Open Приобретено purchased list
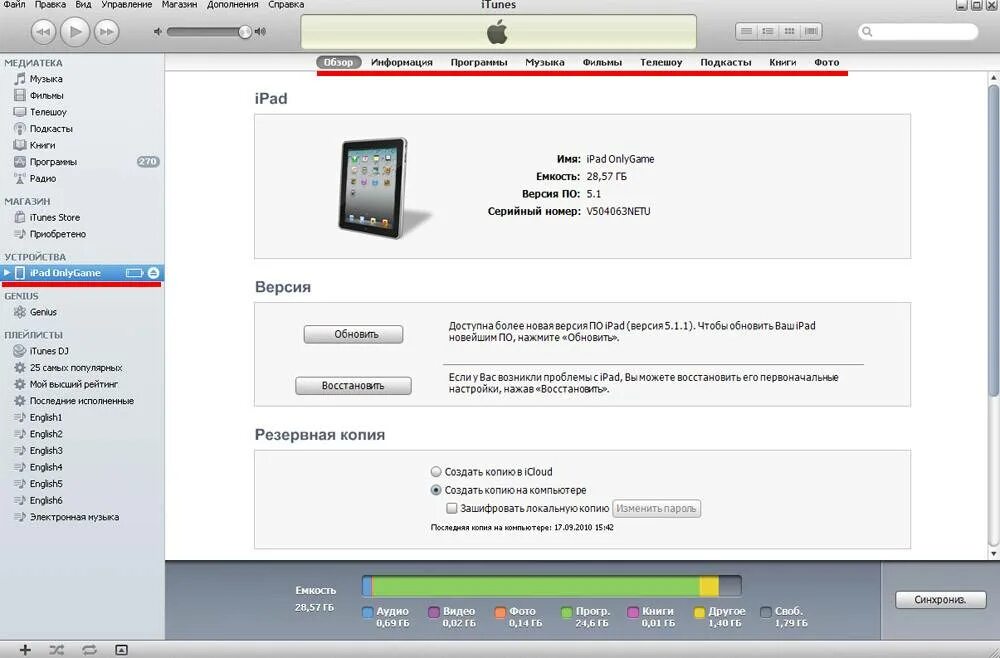Screen dimensions: 1000x658 [x=57, y=234]
